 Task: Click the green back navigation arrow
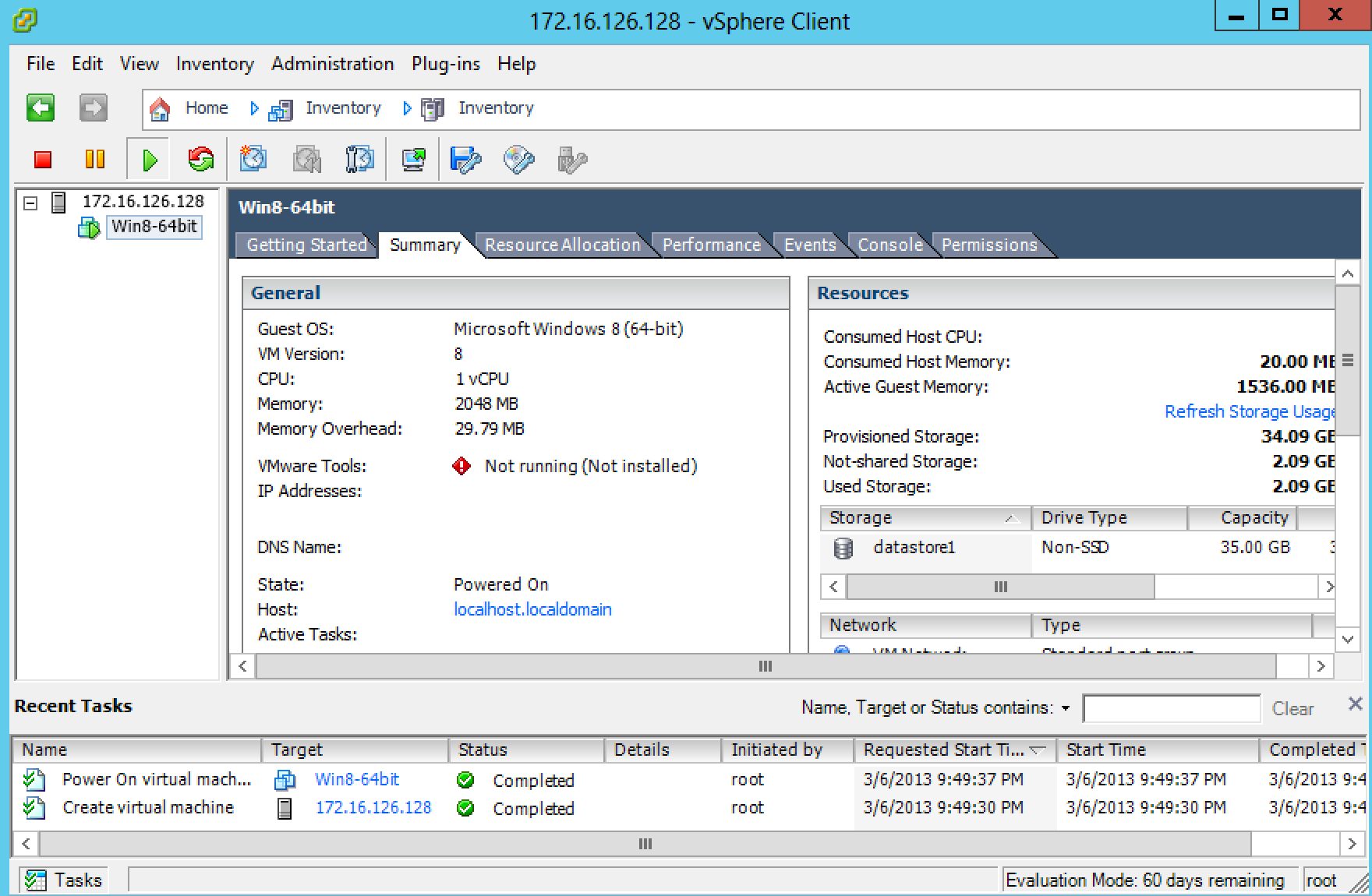[x=41, y=108]
